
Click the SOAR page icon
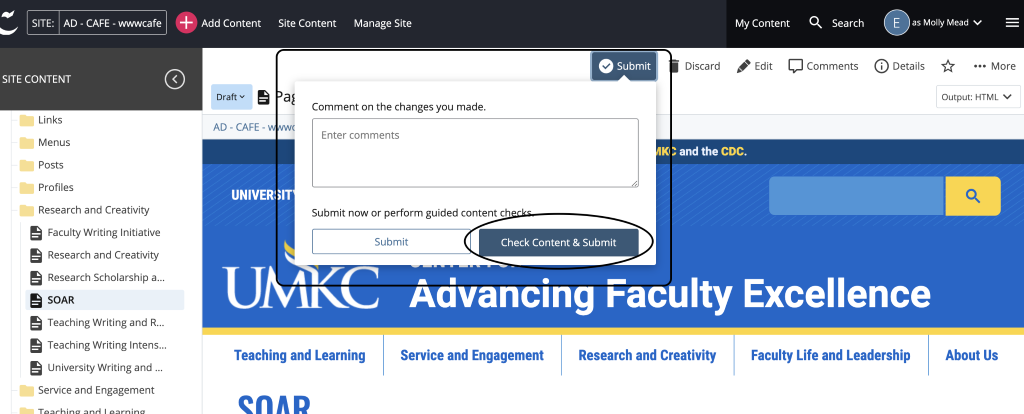pyautogui.click(x=36, y=300)
